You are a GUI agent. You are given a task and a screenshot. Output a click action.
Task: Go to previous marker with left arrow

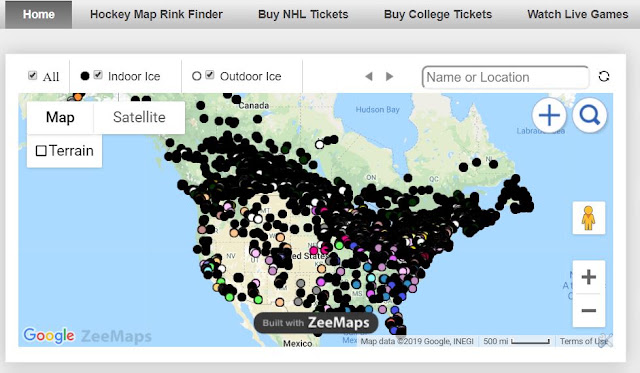369,76
